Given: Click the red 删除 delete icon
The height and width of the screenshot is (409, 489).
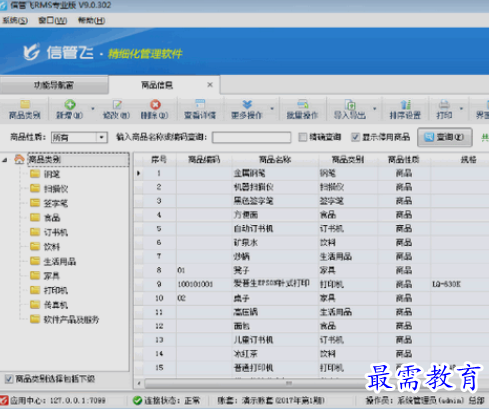Looking at the screenshot, I should click(x=155, y=105).
